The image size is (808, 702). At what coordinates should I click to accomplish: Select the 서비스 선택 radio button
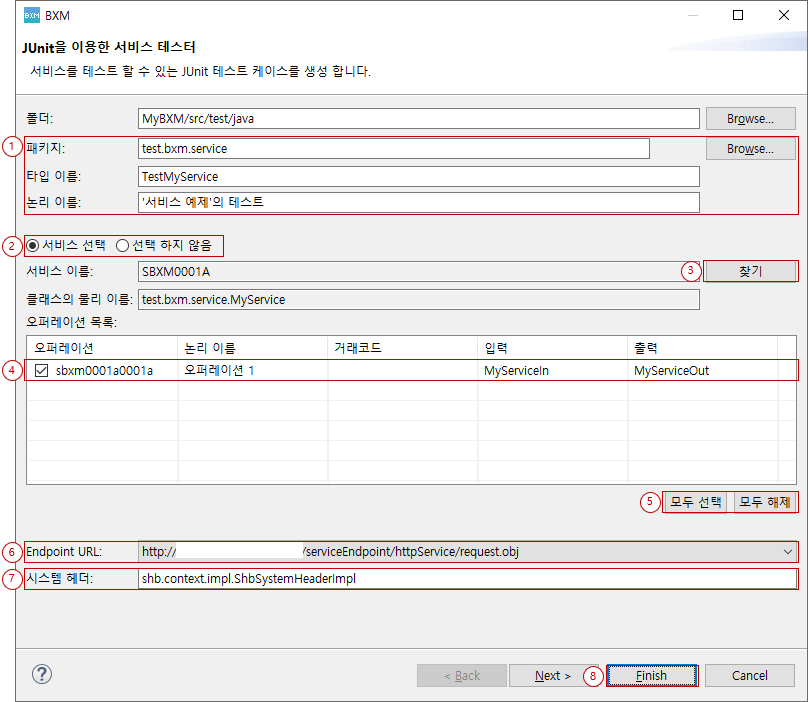coord(31,246)
